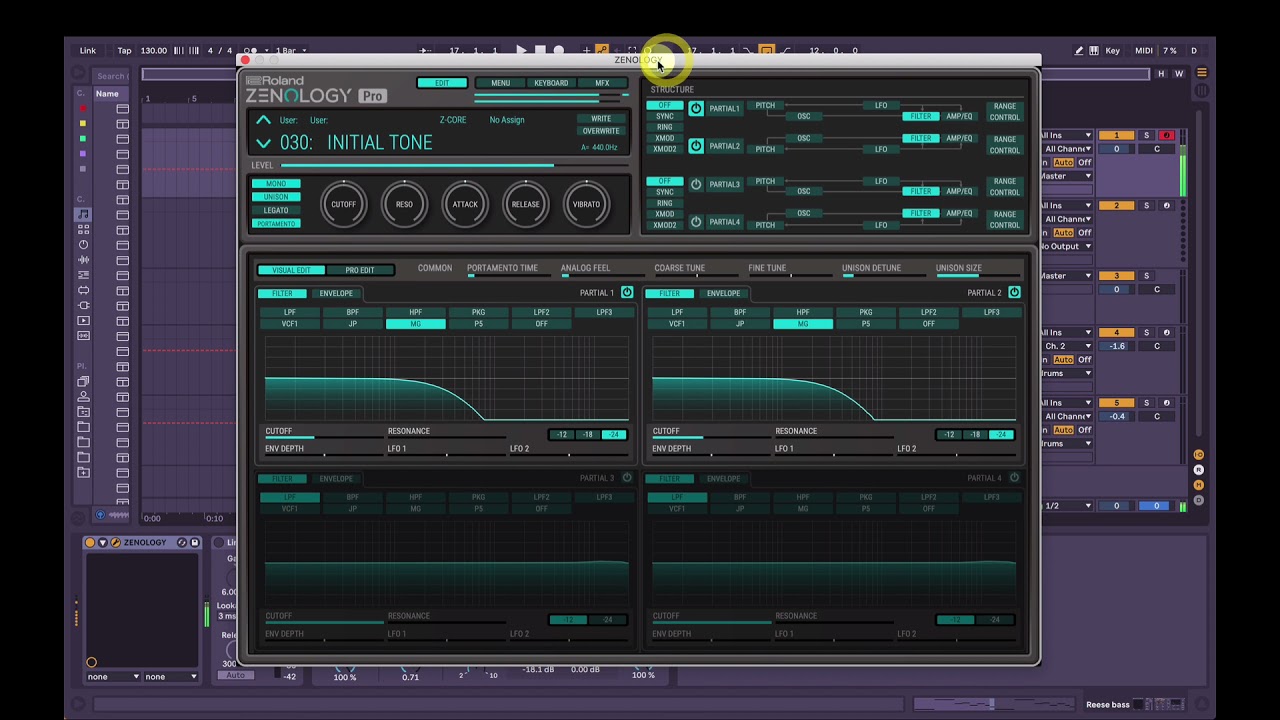Click the ZENOLOGY device activator in Ableton

click(90, 542)
